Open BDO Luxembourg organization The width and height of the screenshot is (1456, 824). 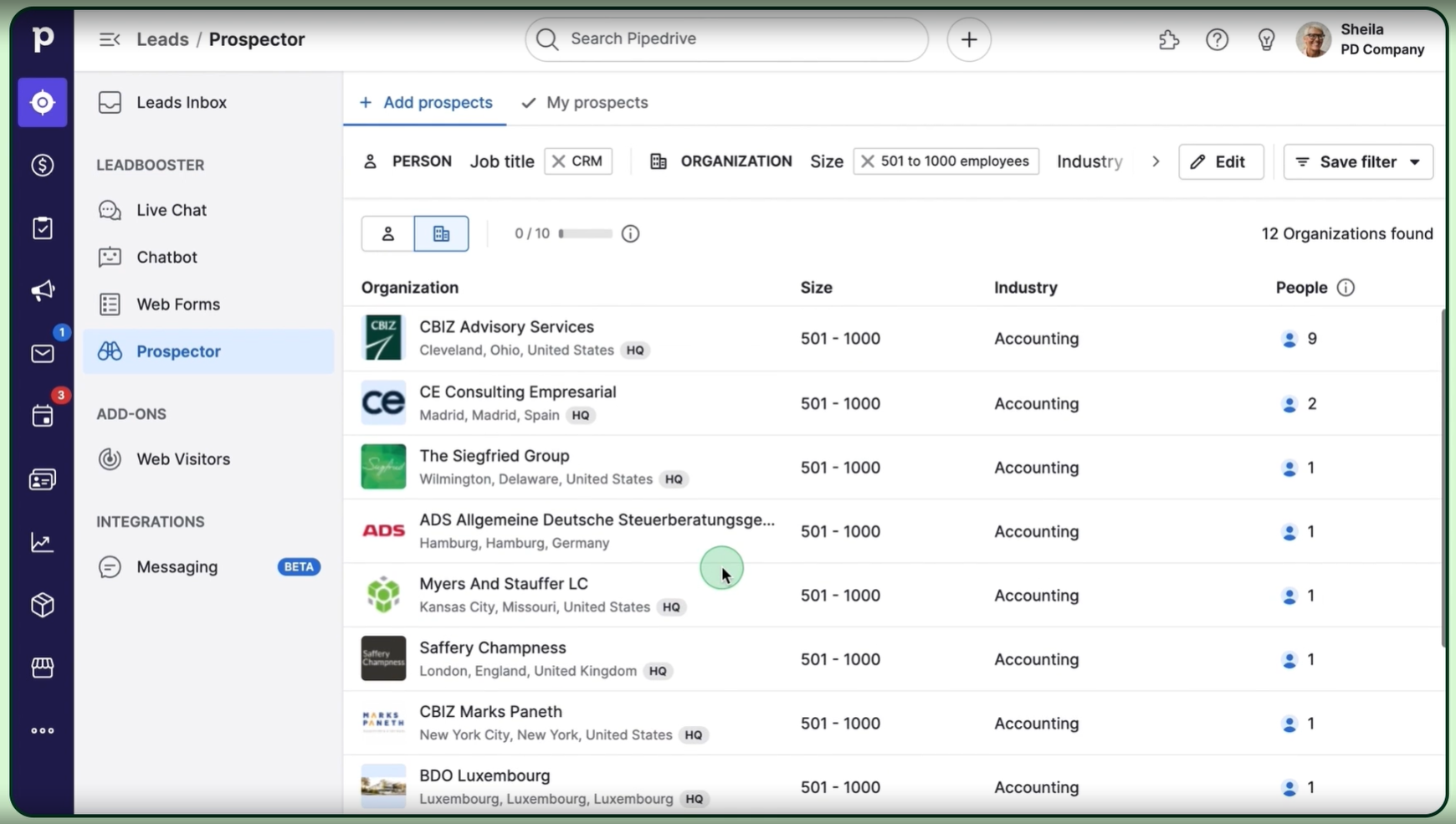[484, 775]
